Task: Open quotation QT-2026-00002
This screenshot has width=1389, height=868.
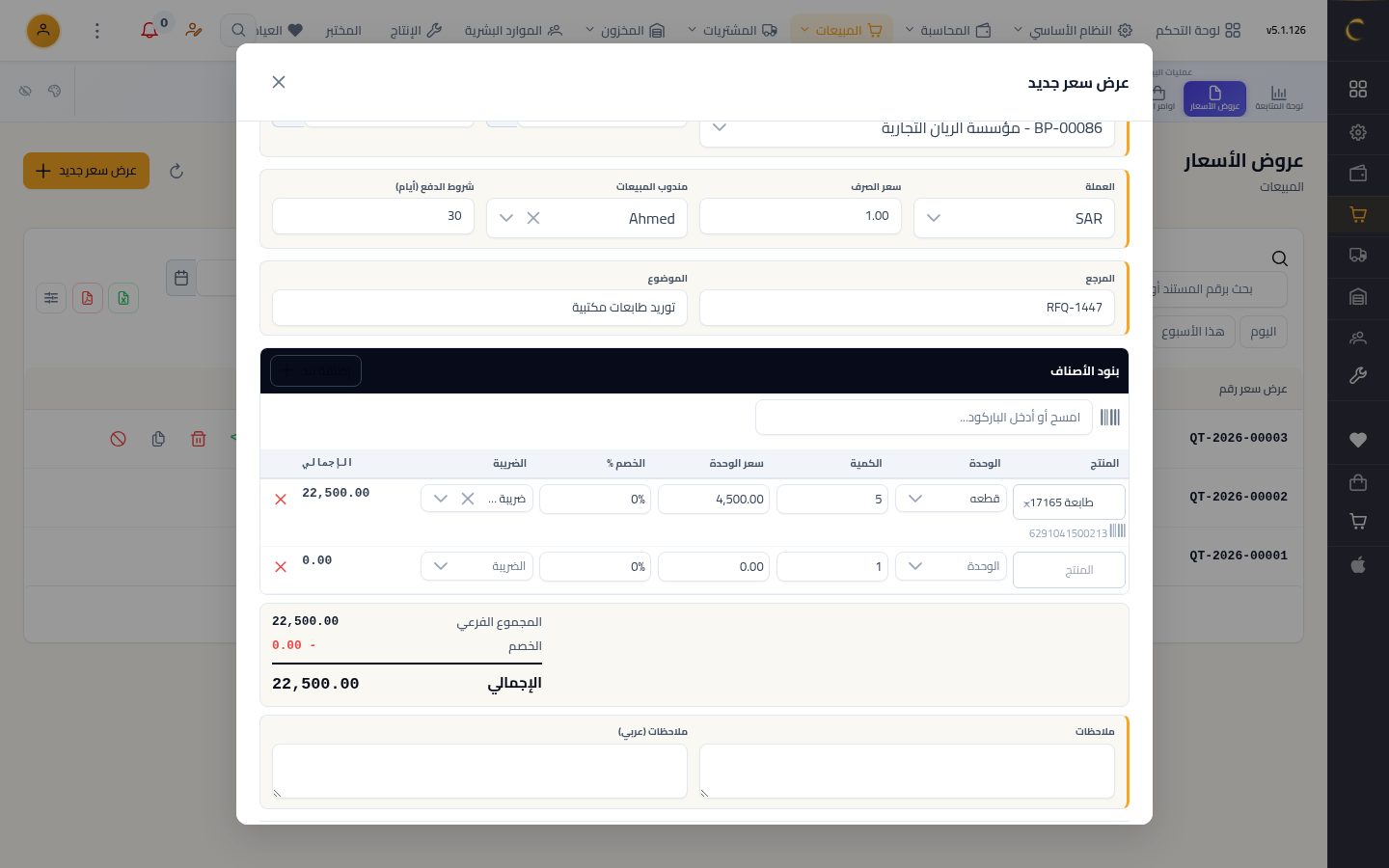Action: click(x=1239, y=497)
